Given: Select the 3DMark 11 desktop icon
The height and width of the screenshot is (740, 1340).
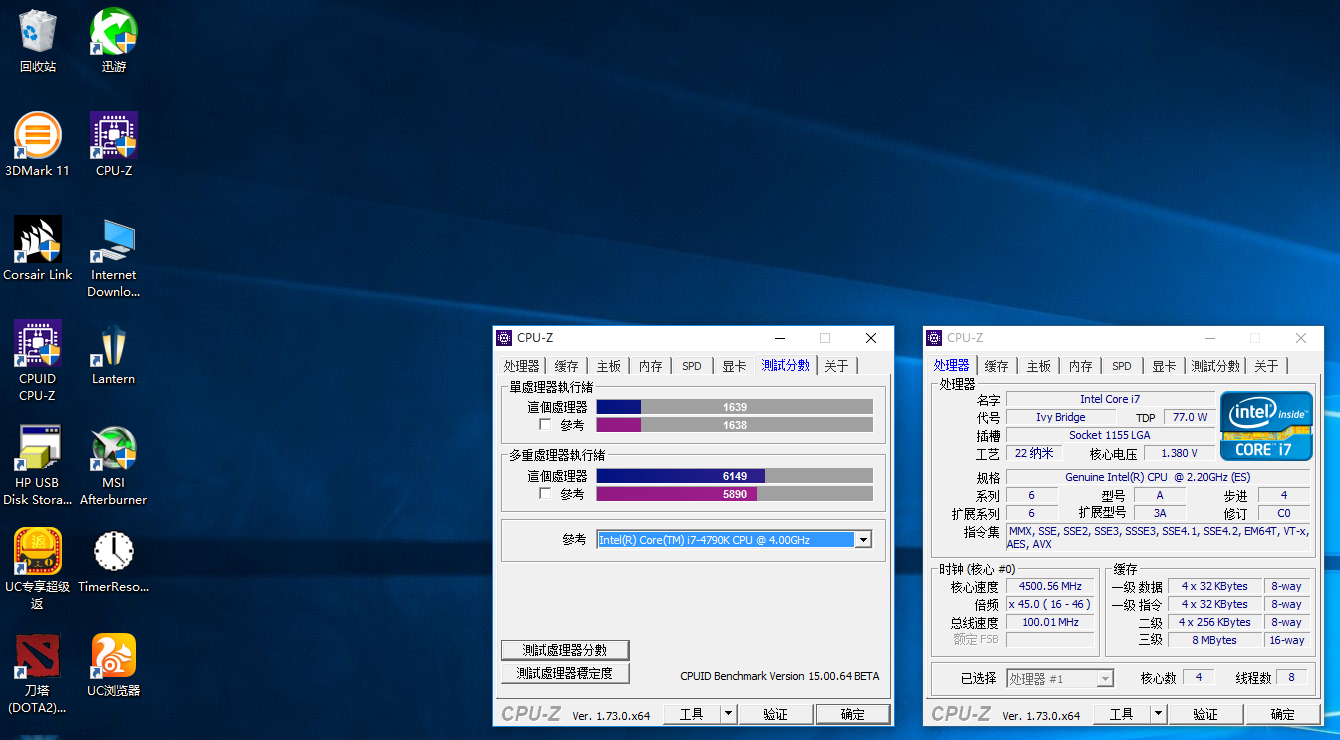Looking at the screenshot, I should 38,145.
